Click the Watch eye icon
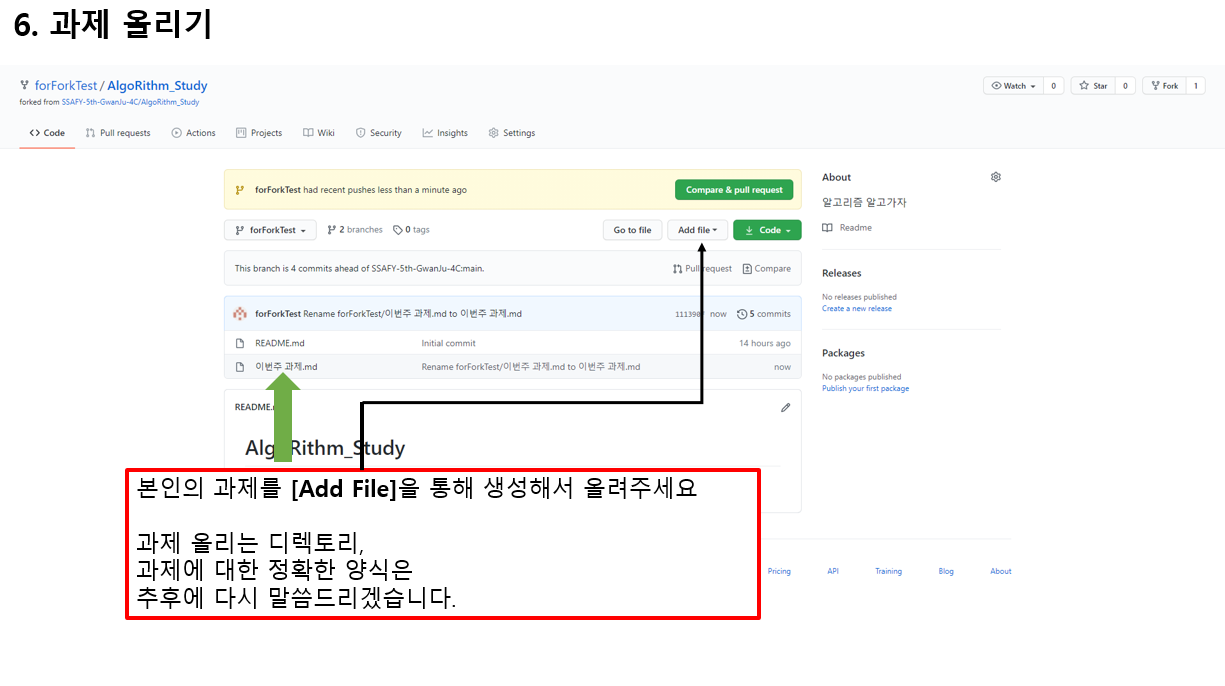 point(996,85)
